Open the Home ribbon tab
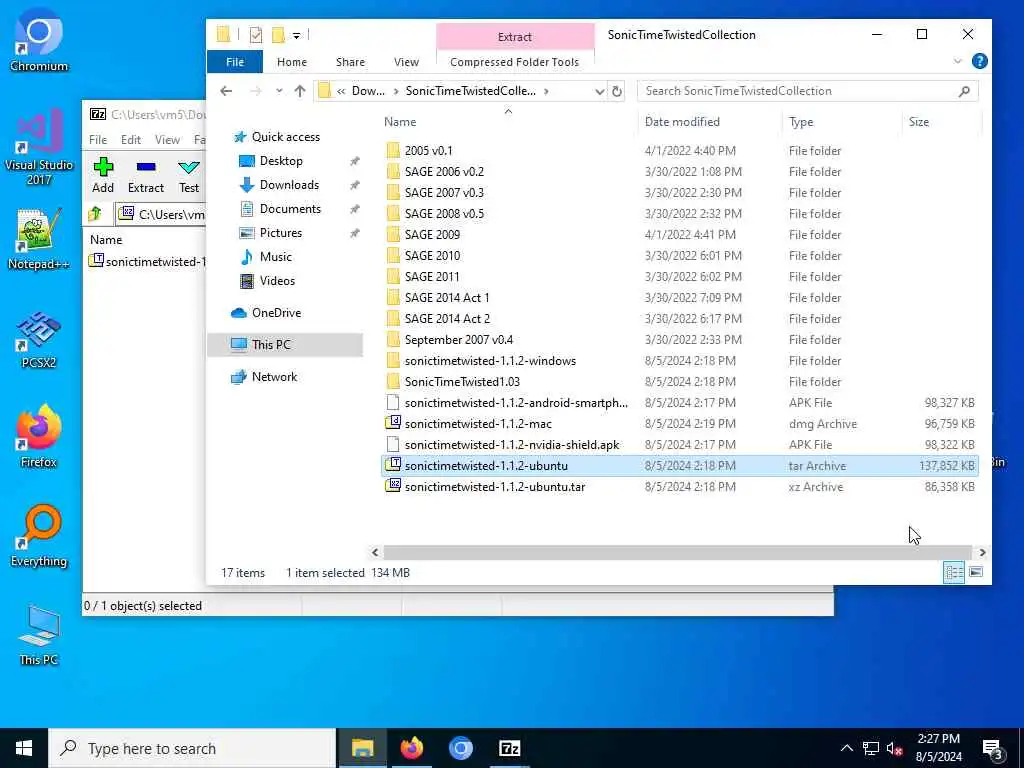Screen dimensions: 1024x768 click(x=292, y=62)
